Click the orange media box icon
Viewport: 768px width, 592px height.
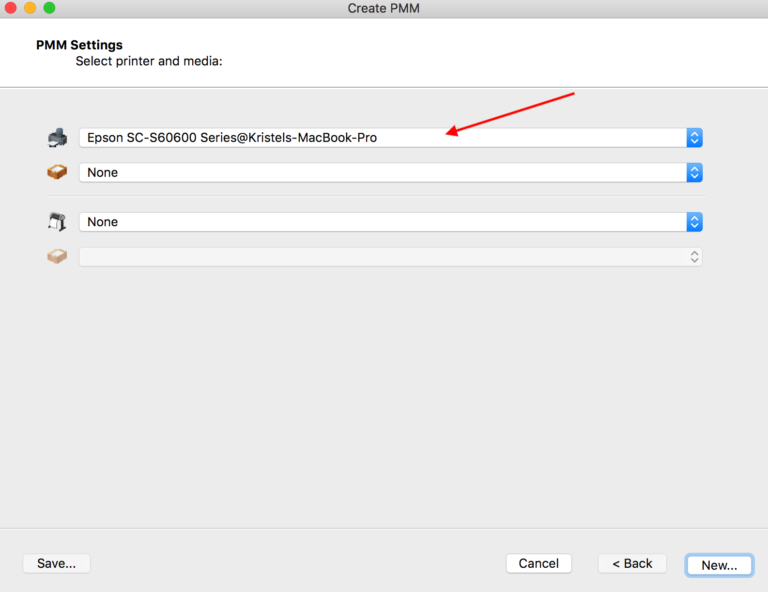[x=57, y=172]
